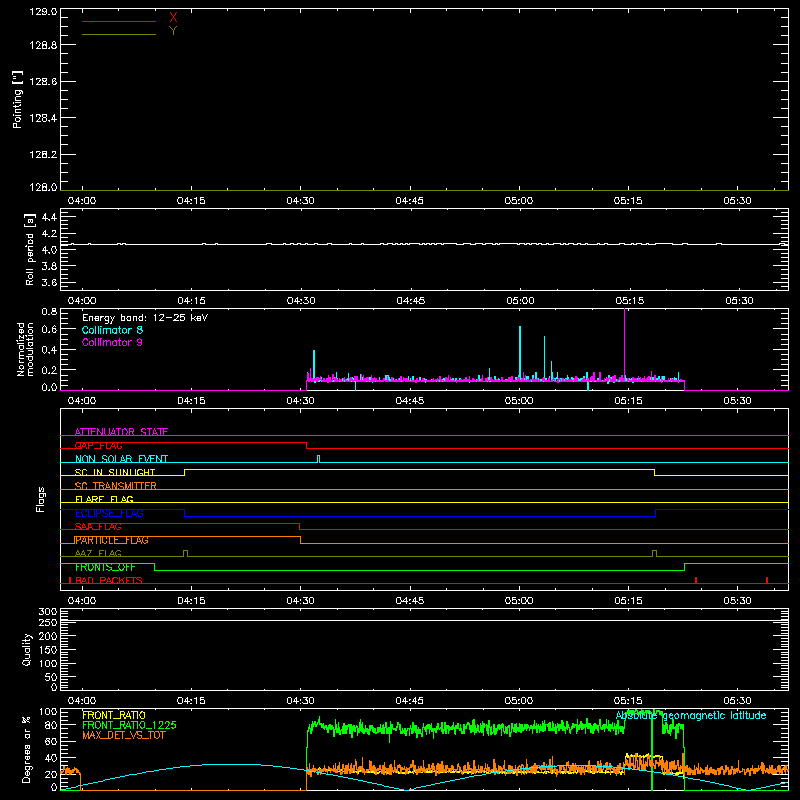This screenshot has height=800, width=800.
Task: Click the cyan Collimator 8 spike at 05:00
Action: pos(520,352)
